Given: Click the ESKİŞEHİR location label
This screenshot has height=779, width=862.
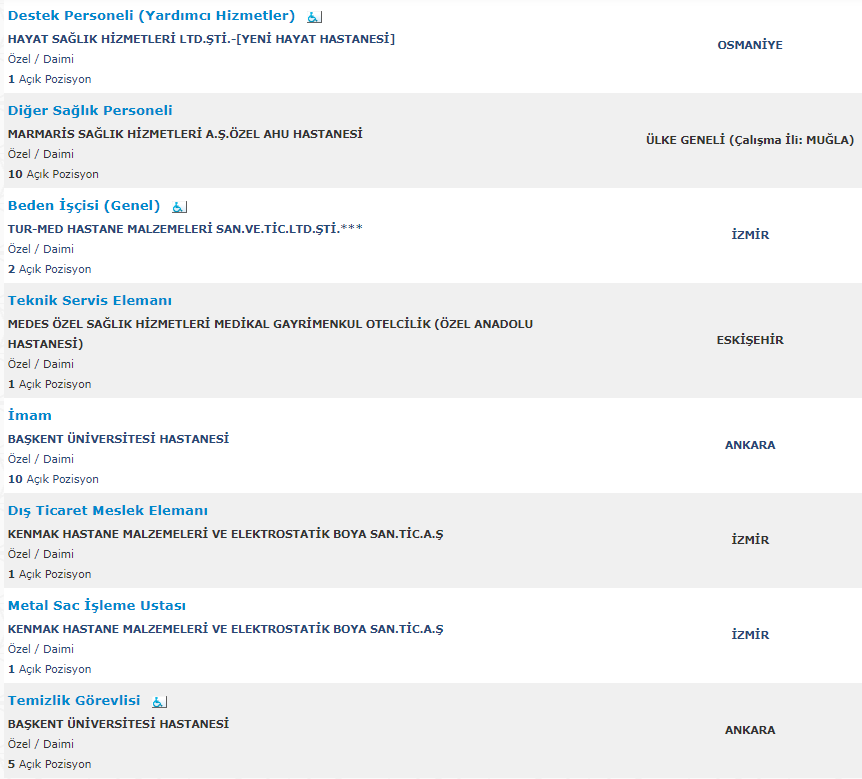Looking at the screenshot, I should tap(750, 340).
